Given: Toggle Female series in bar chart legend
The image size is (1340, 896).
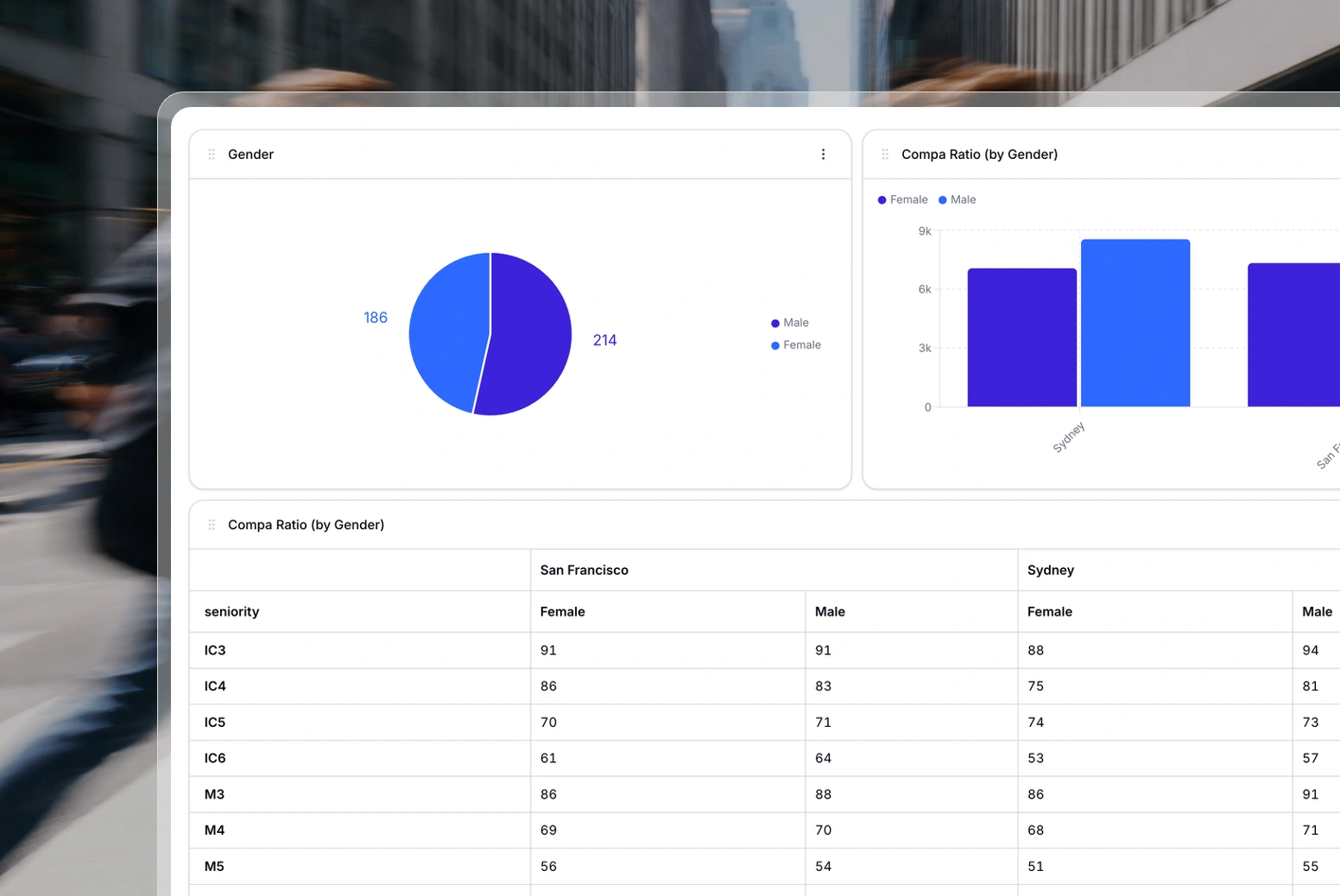Looking at the screenshot, I should tap(902, 199).
